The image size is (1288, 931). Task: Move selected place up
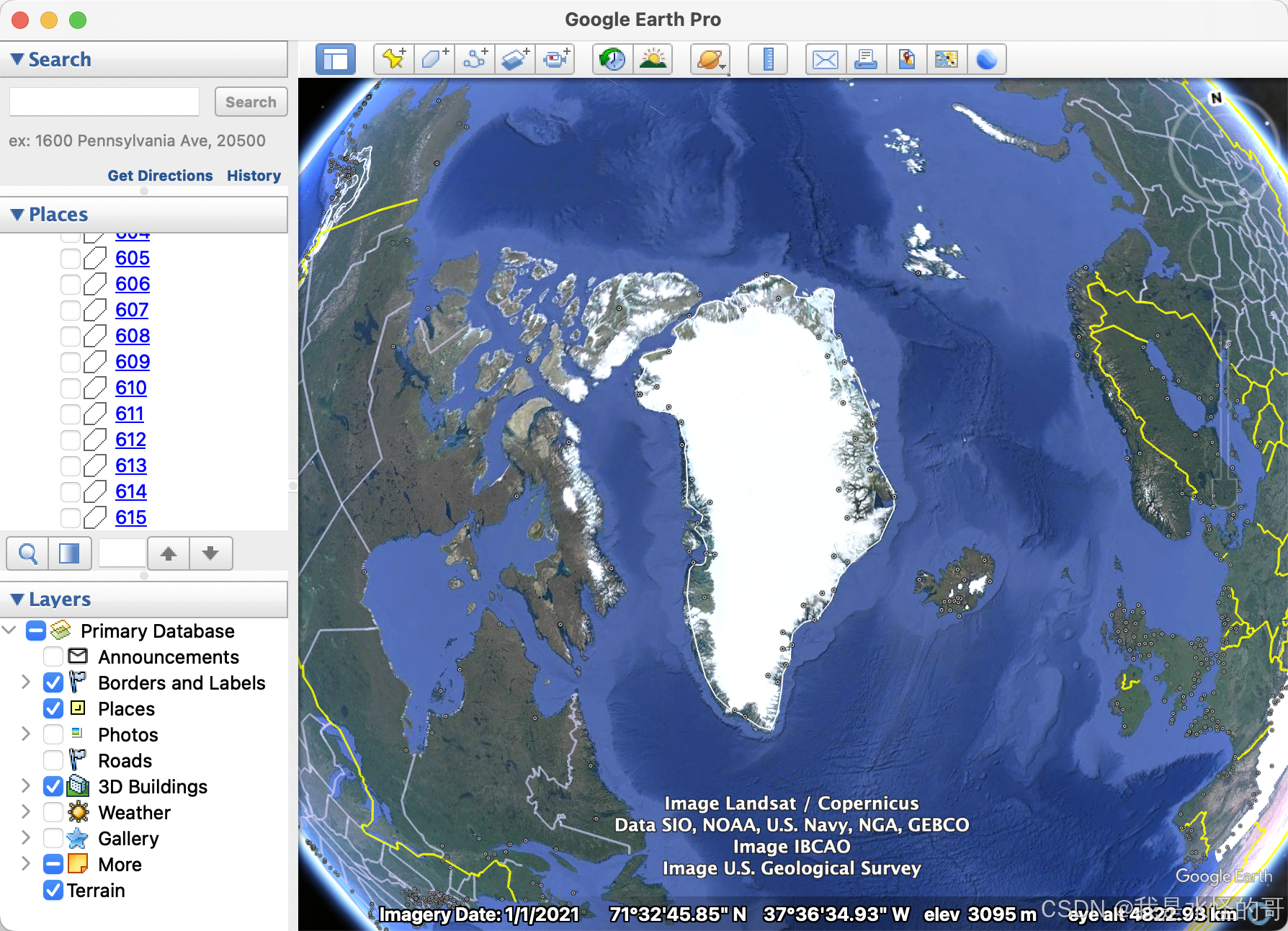coord(169,553)
